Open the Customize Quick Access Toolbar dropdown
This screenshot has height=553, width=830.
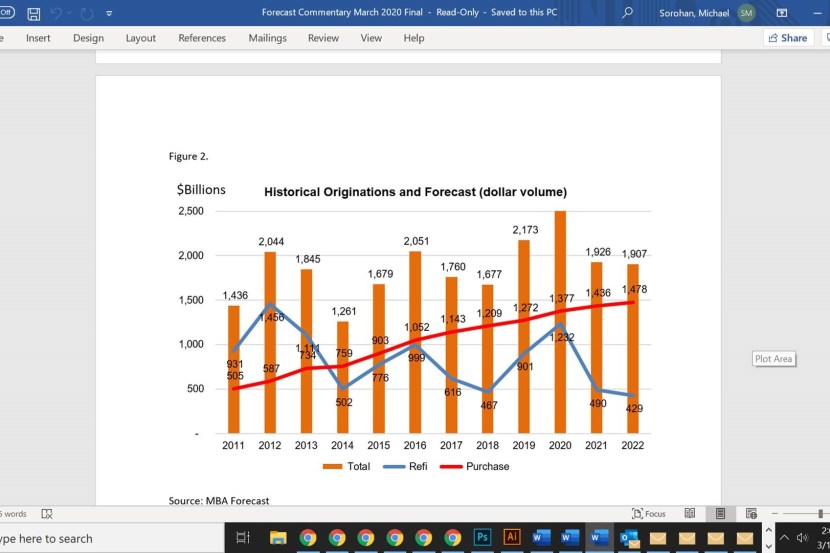[109, 15]
